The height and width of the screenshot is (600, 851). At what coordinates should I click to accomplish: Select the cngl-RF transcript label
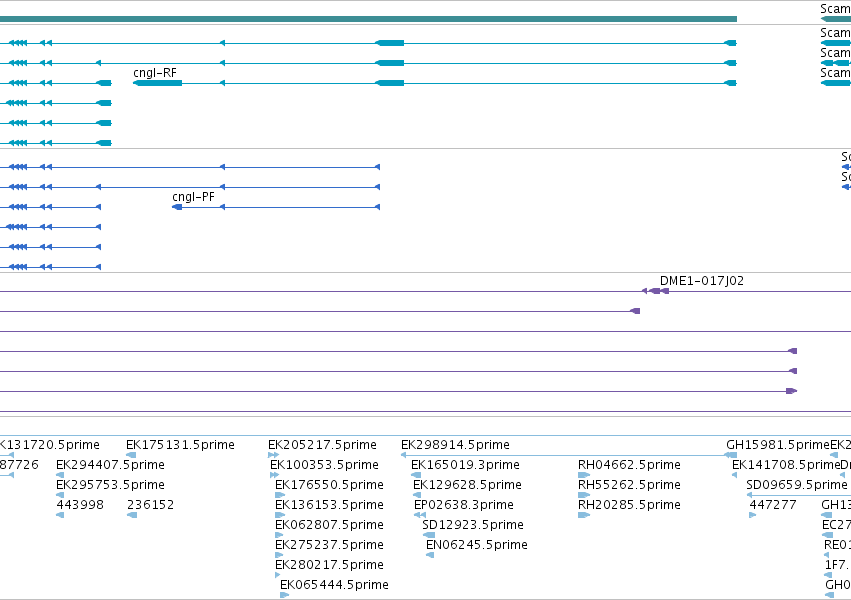coord(155,73)
